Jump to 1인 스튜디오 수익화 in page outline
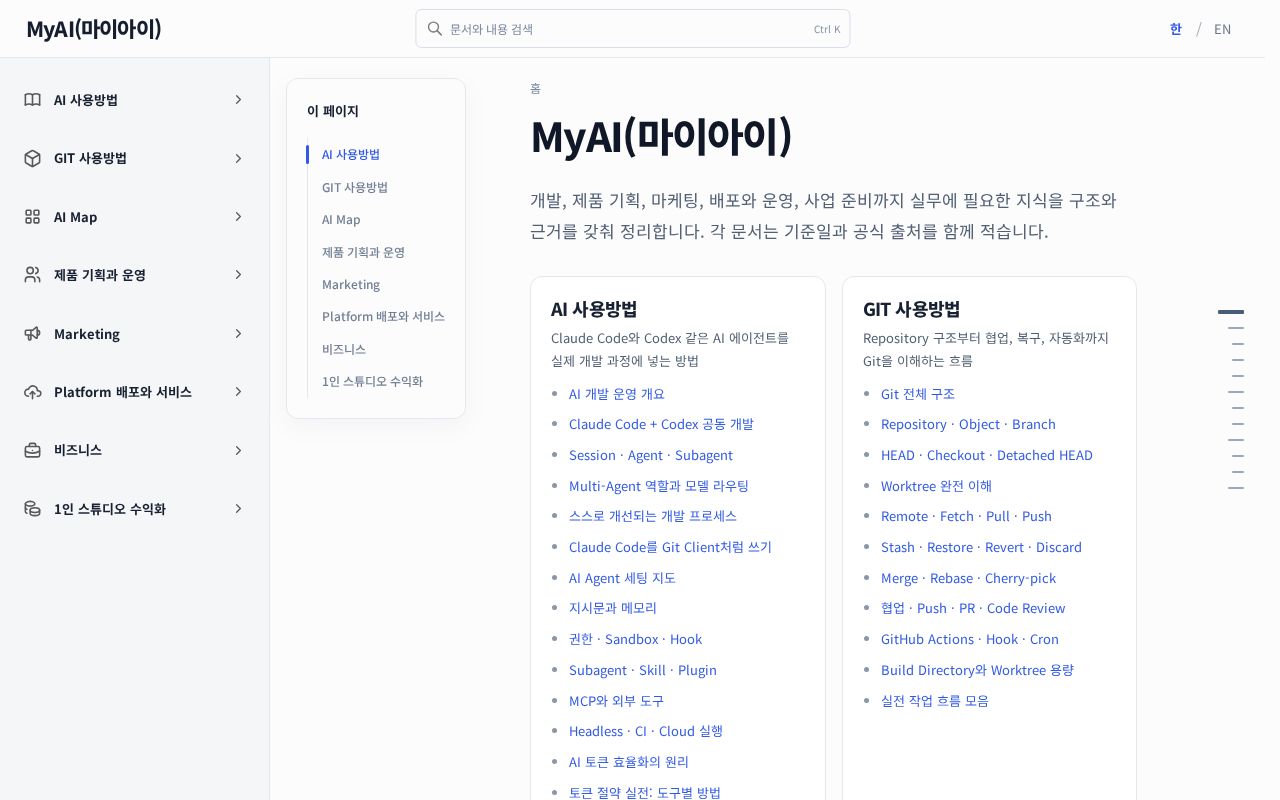The width and height of the screenshot is (1280, 800). click(x=372, y=381)
